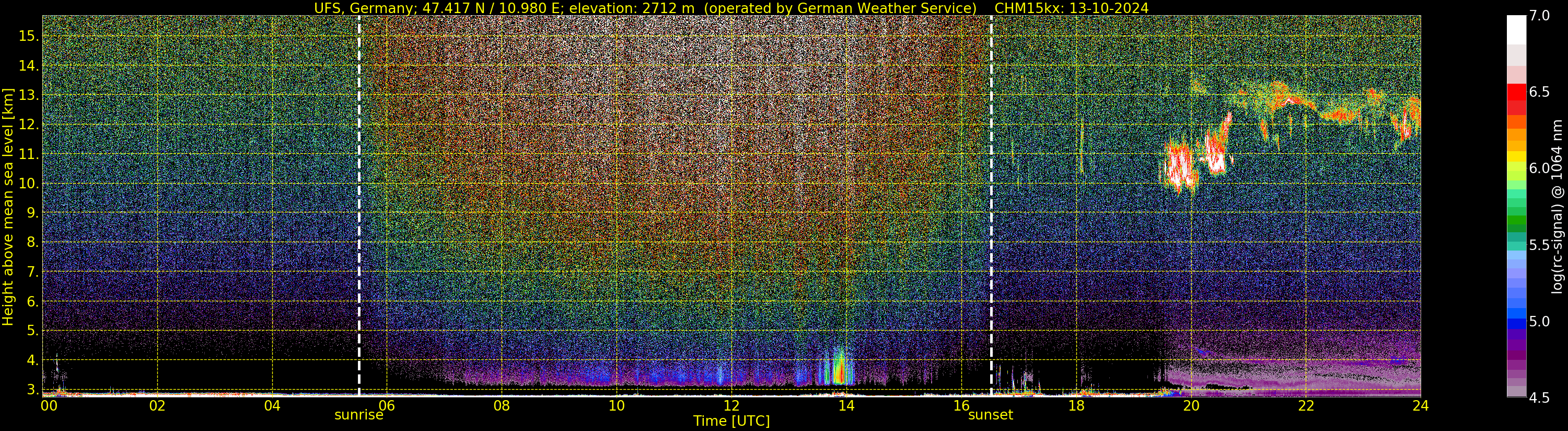Image resolution: width=1568 pixels, height=431 pixels.
Task: Click the colorbar value '5.0'
Action: point(1539,321)
